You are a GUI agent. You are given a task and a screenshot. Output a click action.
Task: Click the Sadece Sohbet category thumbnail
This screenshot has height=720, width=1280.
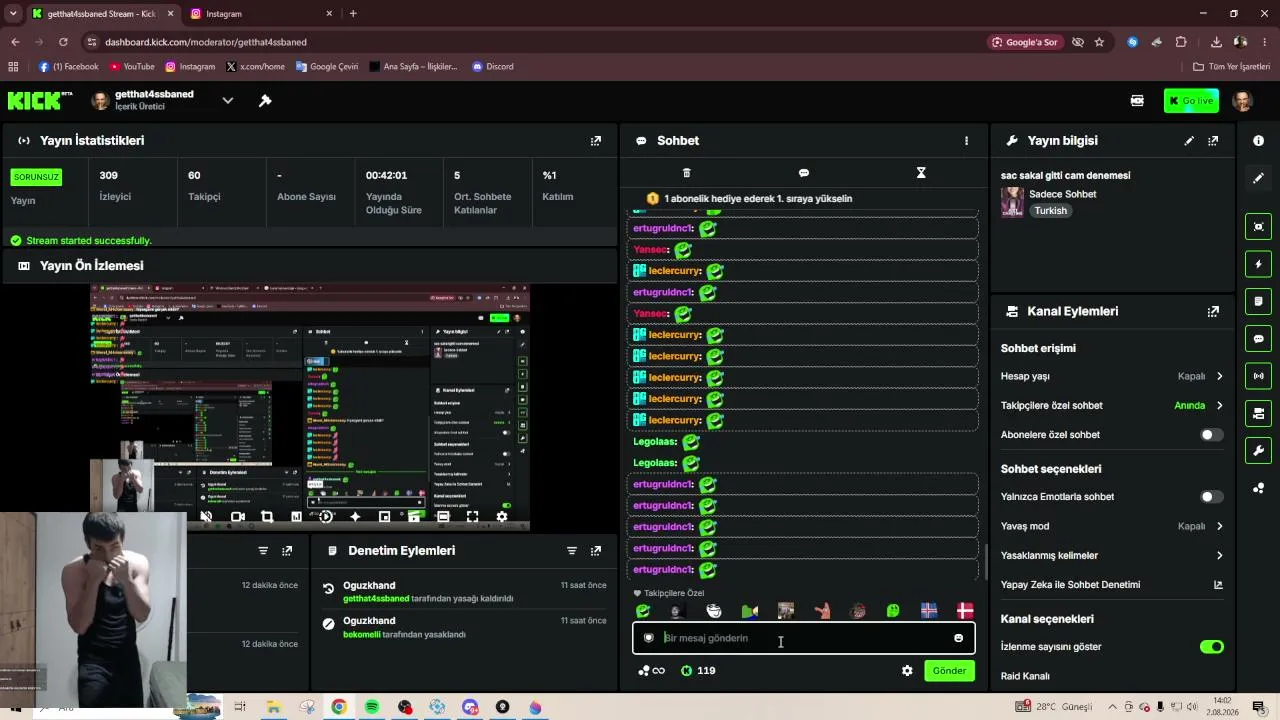(x=1012, y=202)
